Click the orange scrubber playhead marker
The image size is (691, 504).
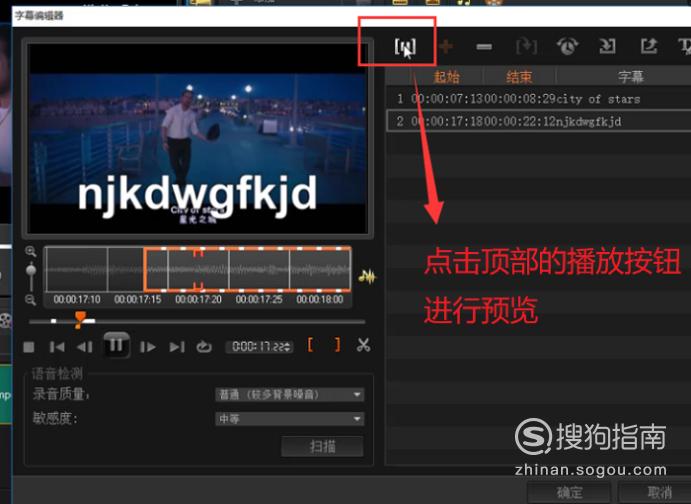click(80, 319)
